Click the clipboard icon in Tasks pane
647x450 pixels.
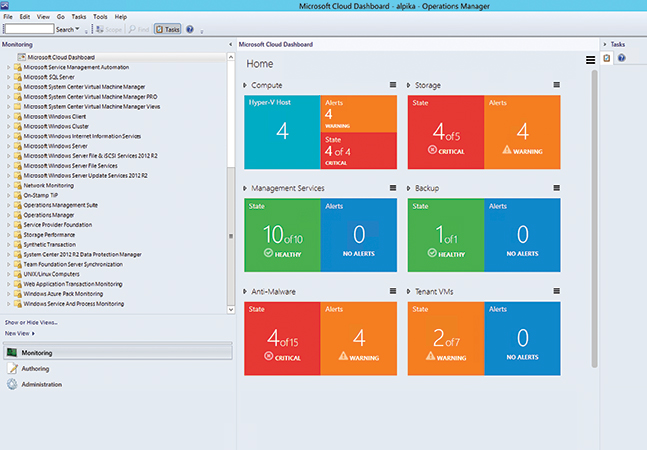click(607, 58)
